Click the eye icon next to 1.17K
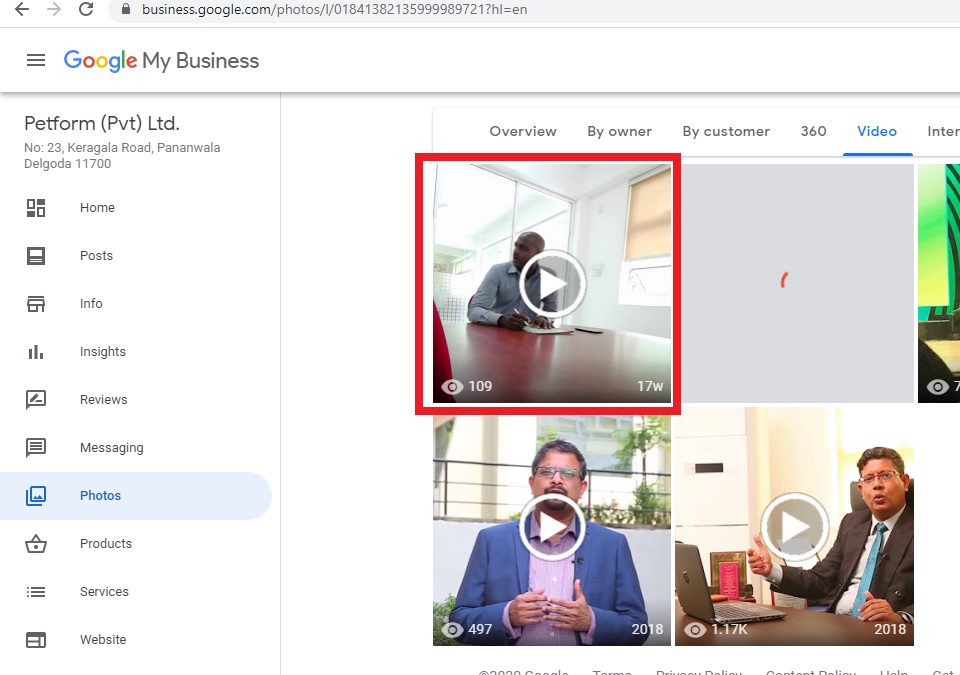This screenshot has height=675, width=960. point(695,629)
